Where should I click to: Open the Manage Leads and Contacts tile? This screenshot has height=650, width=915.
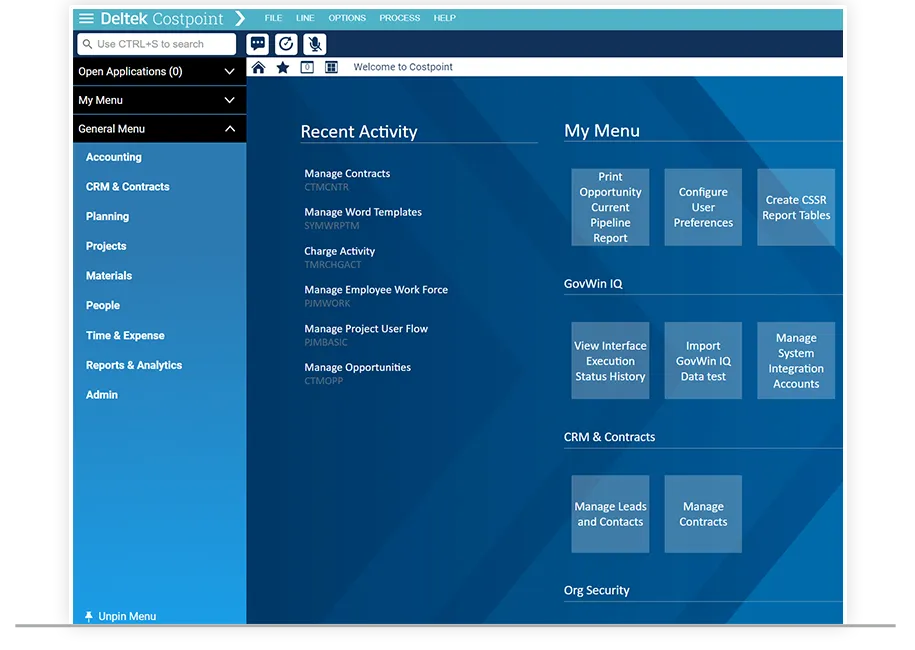coord(610,514)
